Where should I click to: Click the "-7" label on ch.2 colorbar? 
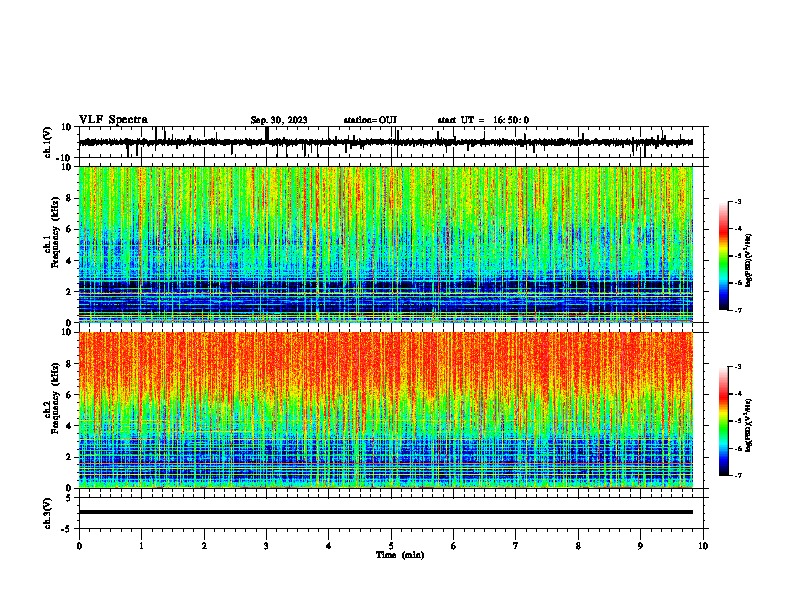[737, 475]
